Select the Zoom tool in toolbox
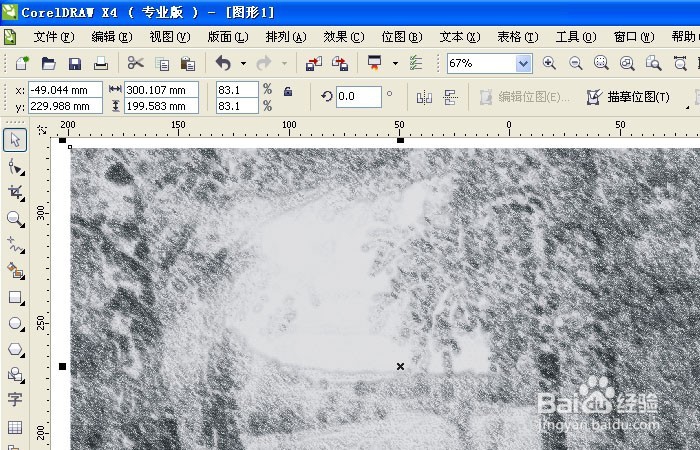The height and width of the screenshot is (450, 700). pyautogui.click(x=16, y=219)
